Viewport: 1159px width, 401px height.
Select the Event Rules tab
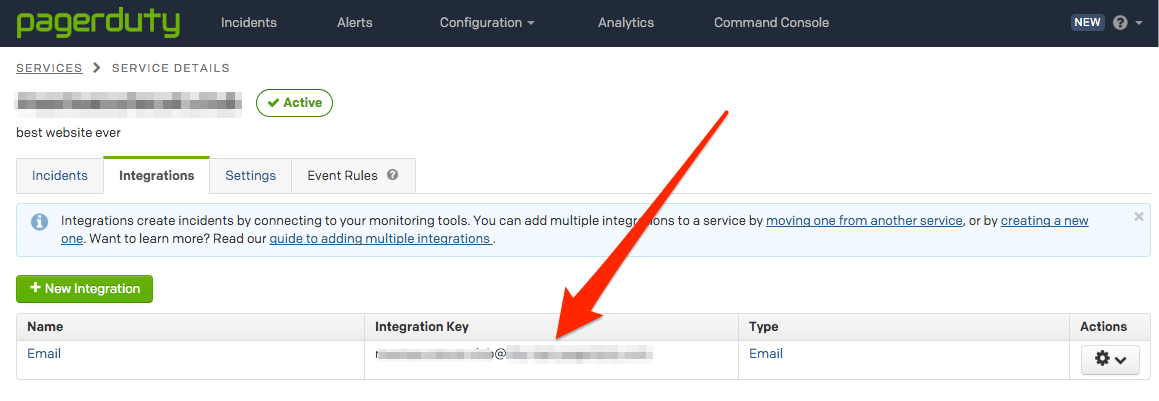(342, 176)
